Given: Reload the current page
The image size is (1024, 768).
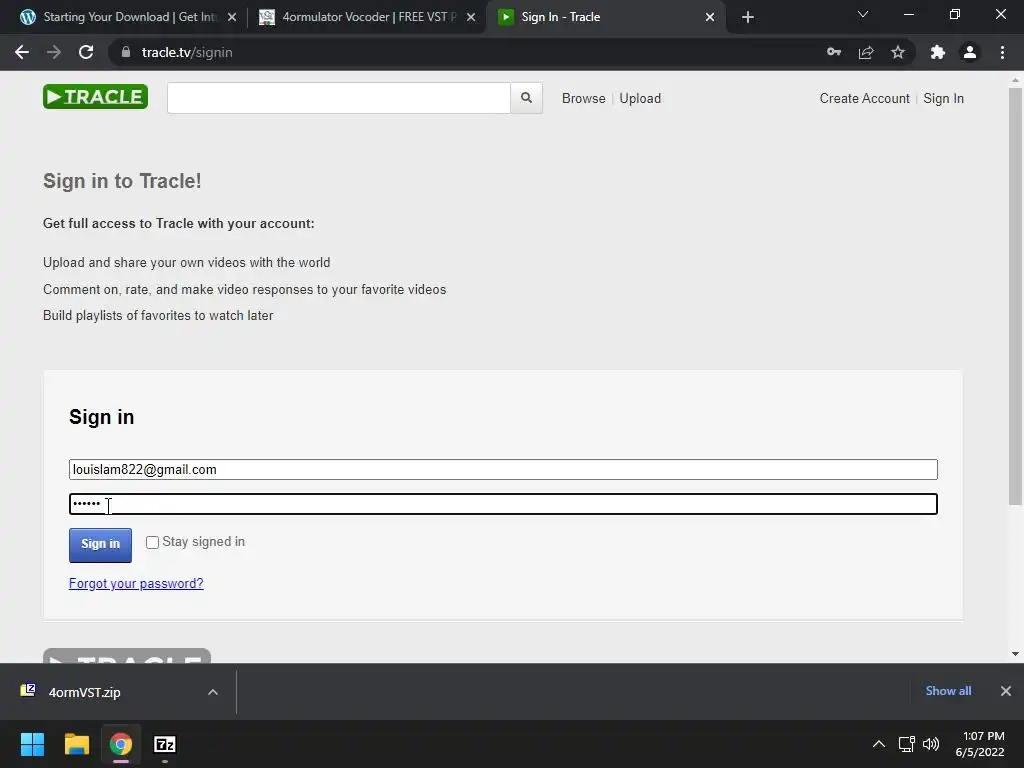Looking at the screenshot, I should [86, 52].
